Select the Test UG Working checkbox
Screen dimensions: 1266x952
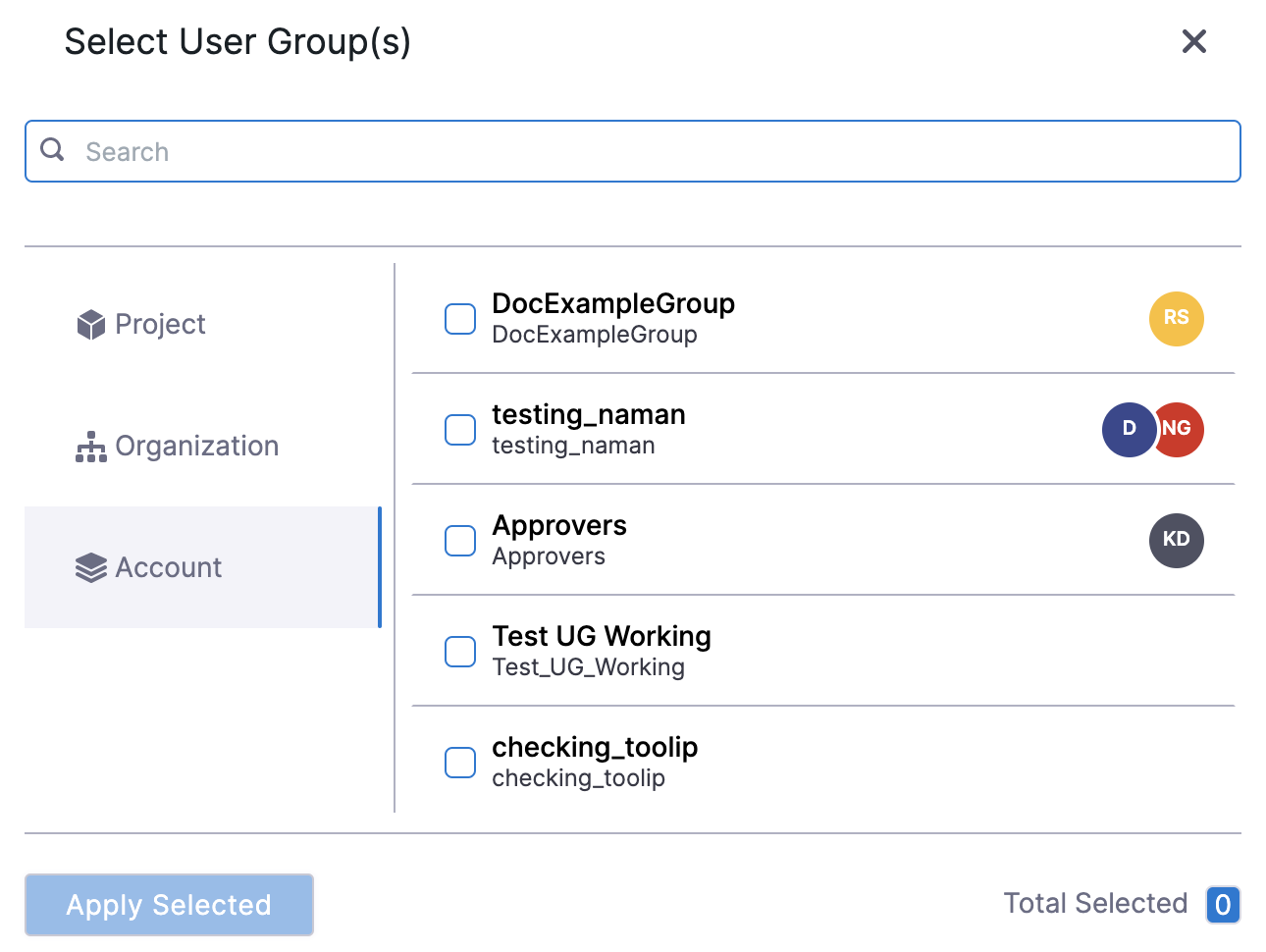460,652
